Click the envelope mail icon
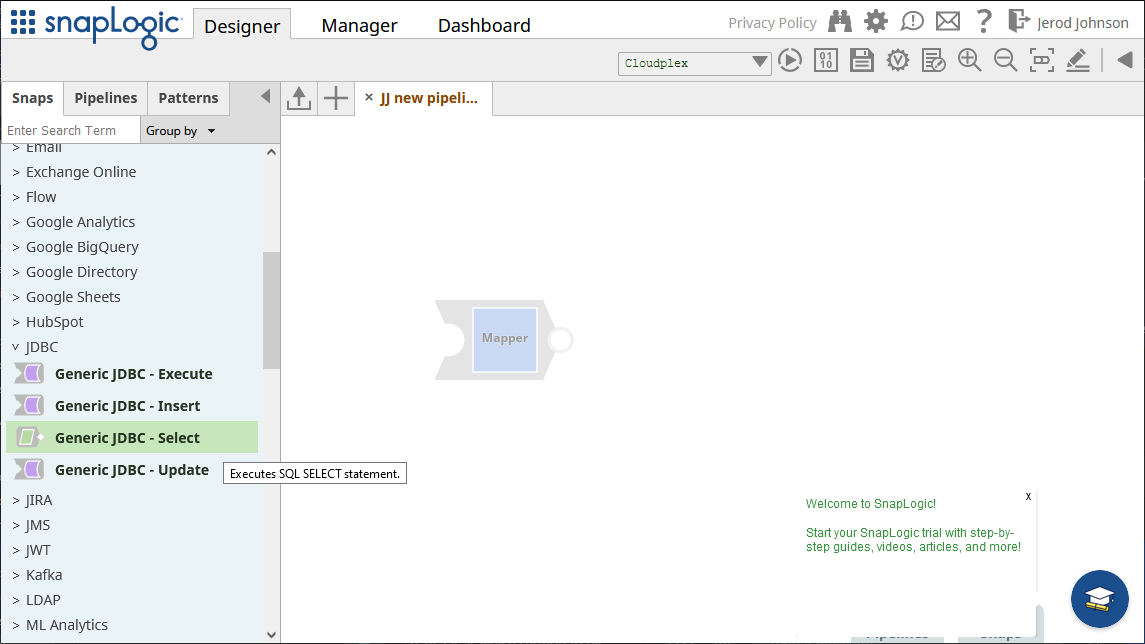Viewport: 1145px width, 644px height. pyautogui.click(x=947, y=22)
